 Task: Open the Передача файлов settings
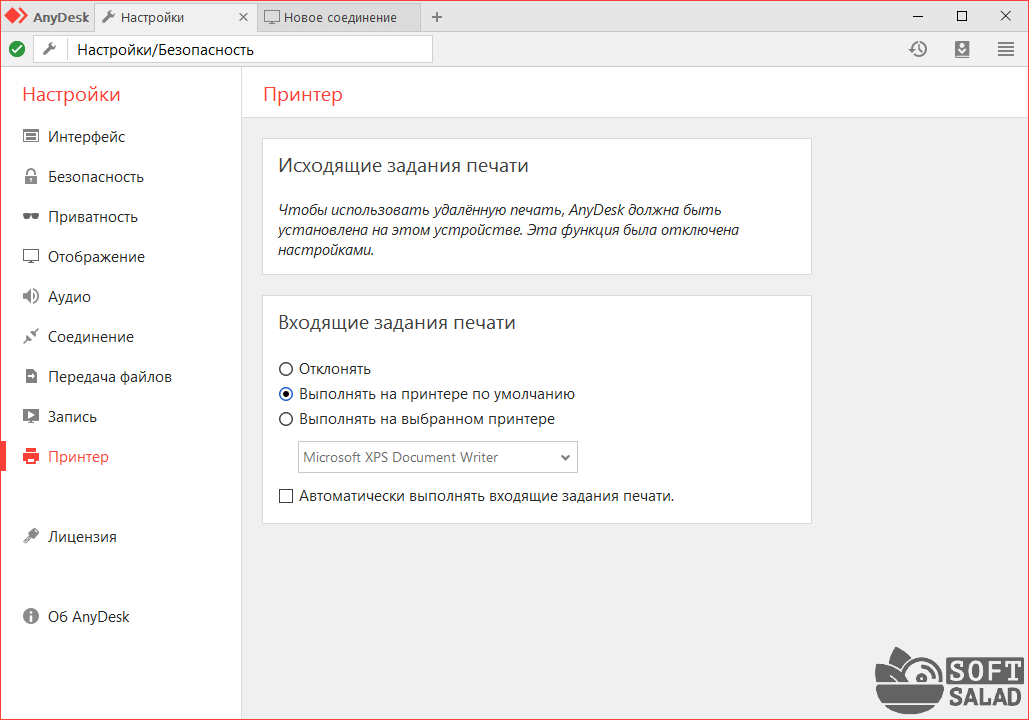pyautogui.click(x=109, y=377)
